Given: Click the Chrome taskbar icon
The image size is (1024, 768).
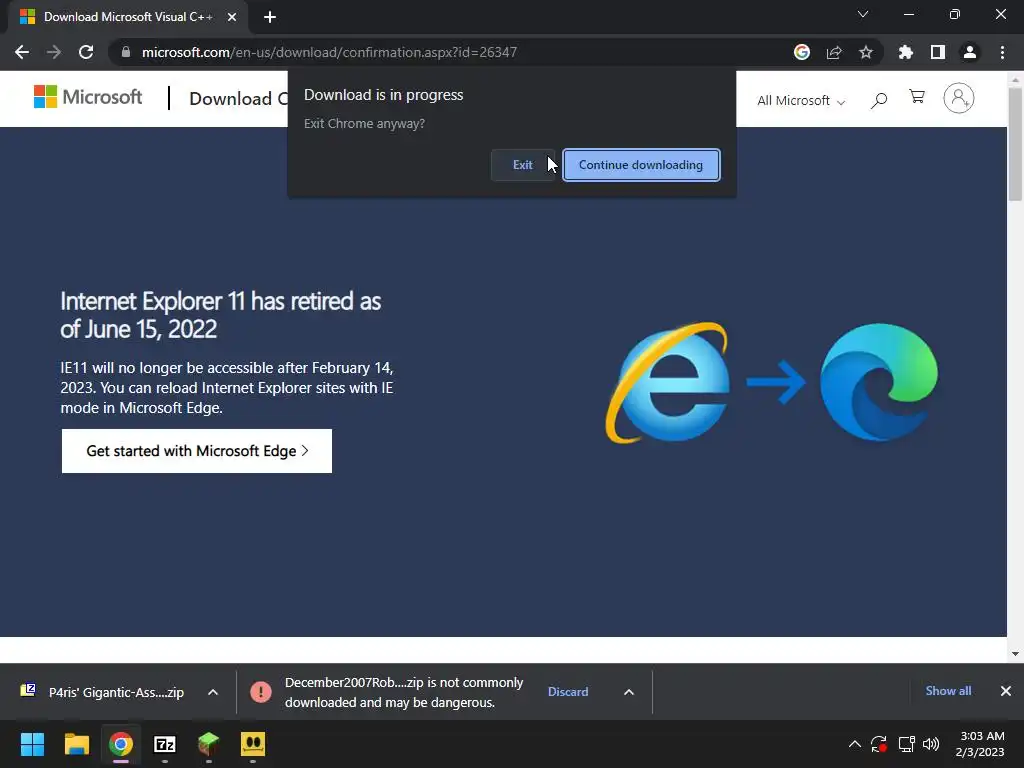Looking at the screenshot, I should (x=121, y=744).
